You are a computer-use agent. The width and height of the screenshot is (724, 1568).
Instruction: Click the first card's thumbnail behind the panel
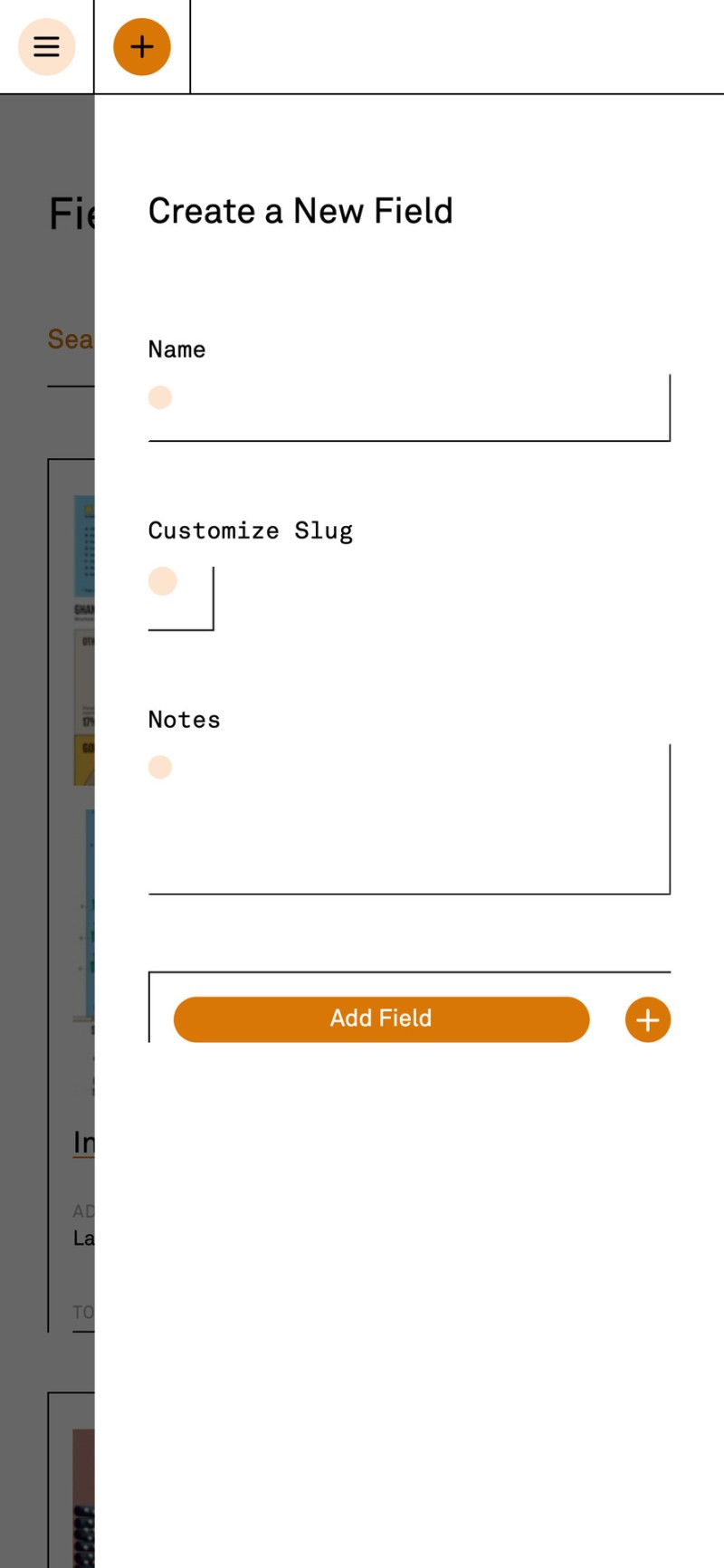(84, 634)
